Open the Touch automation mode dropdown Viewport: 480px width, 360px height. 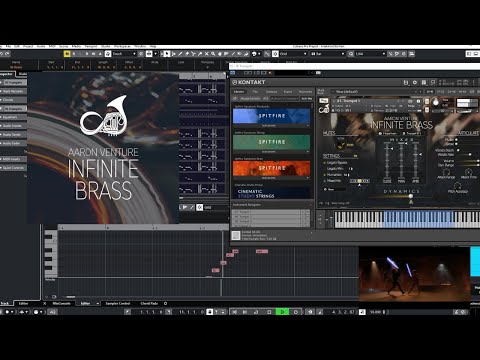coord(124,54)
